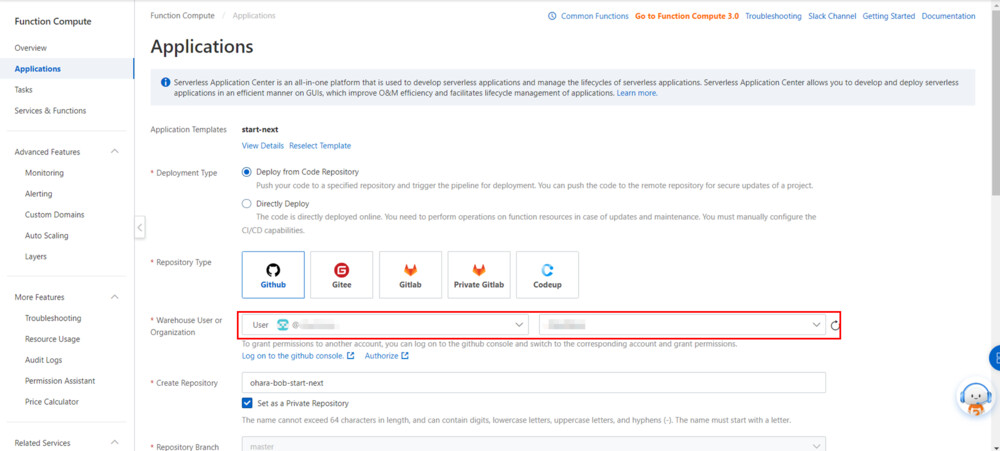Image resolution: width=1000 pixels, height=451 pixels.
Task: Click the blue widget at right edge
Action: point(994,359)
